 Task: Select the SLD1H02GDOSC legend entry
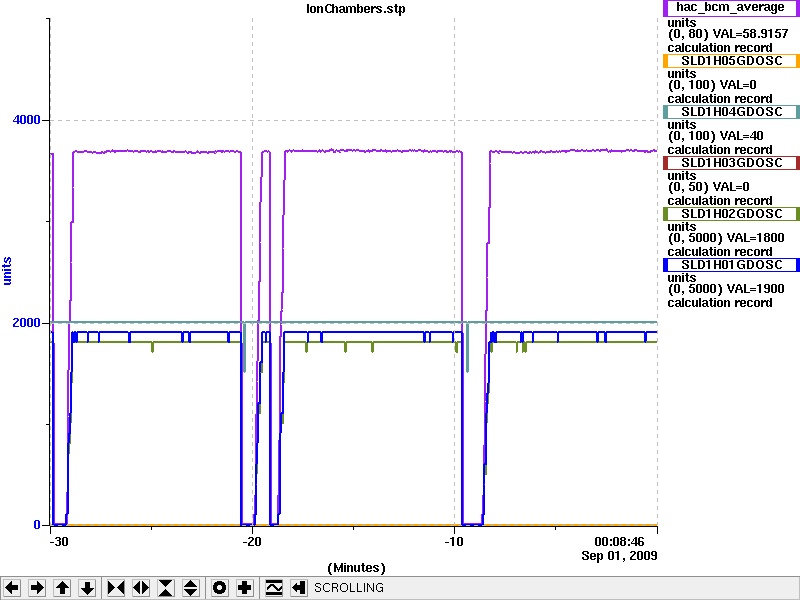click(x=731, y=214)
